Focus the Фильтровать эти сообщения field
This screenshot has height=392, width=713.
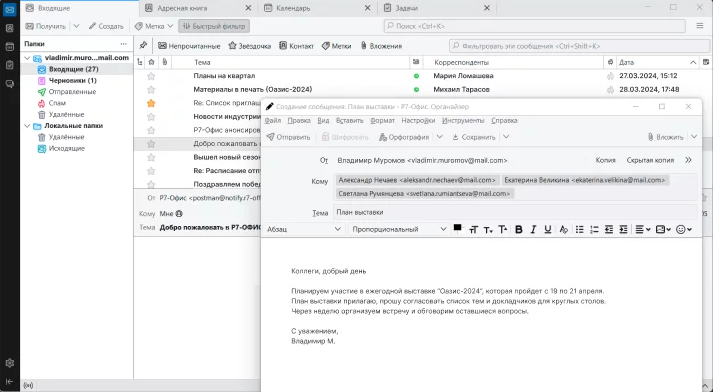click(579, 46)
